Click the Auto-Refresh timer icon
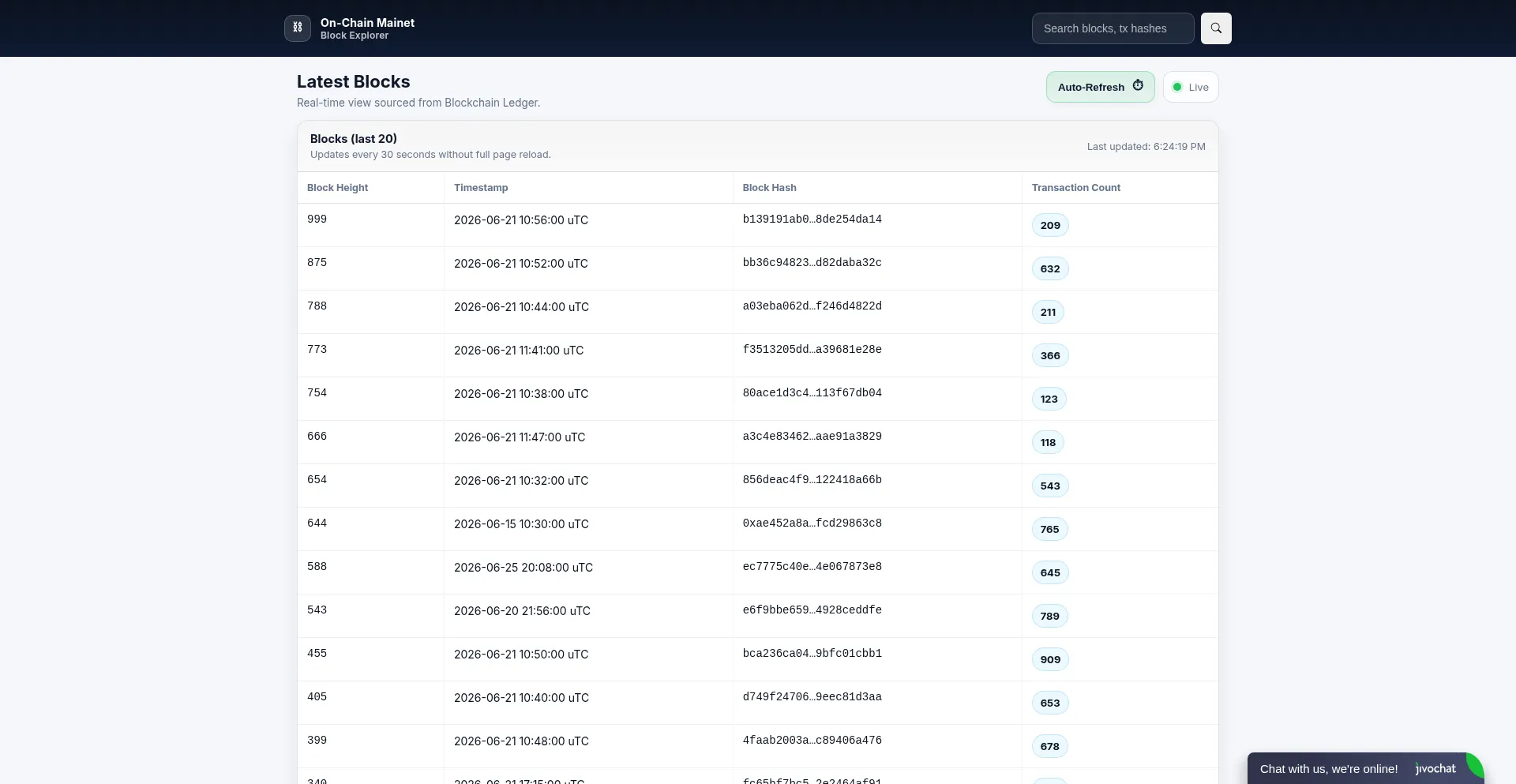1516x784 pixels. point(1138,85)
